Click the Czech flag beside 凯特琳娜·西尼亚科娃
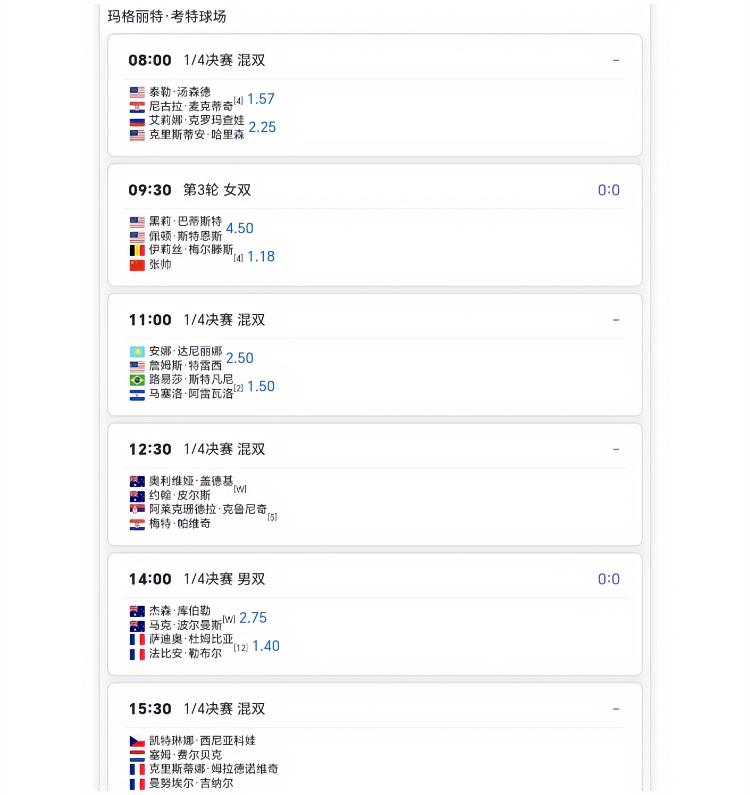Screen dimensions: 750x795 coord(137,741)
